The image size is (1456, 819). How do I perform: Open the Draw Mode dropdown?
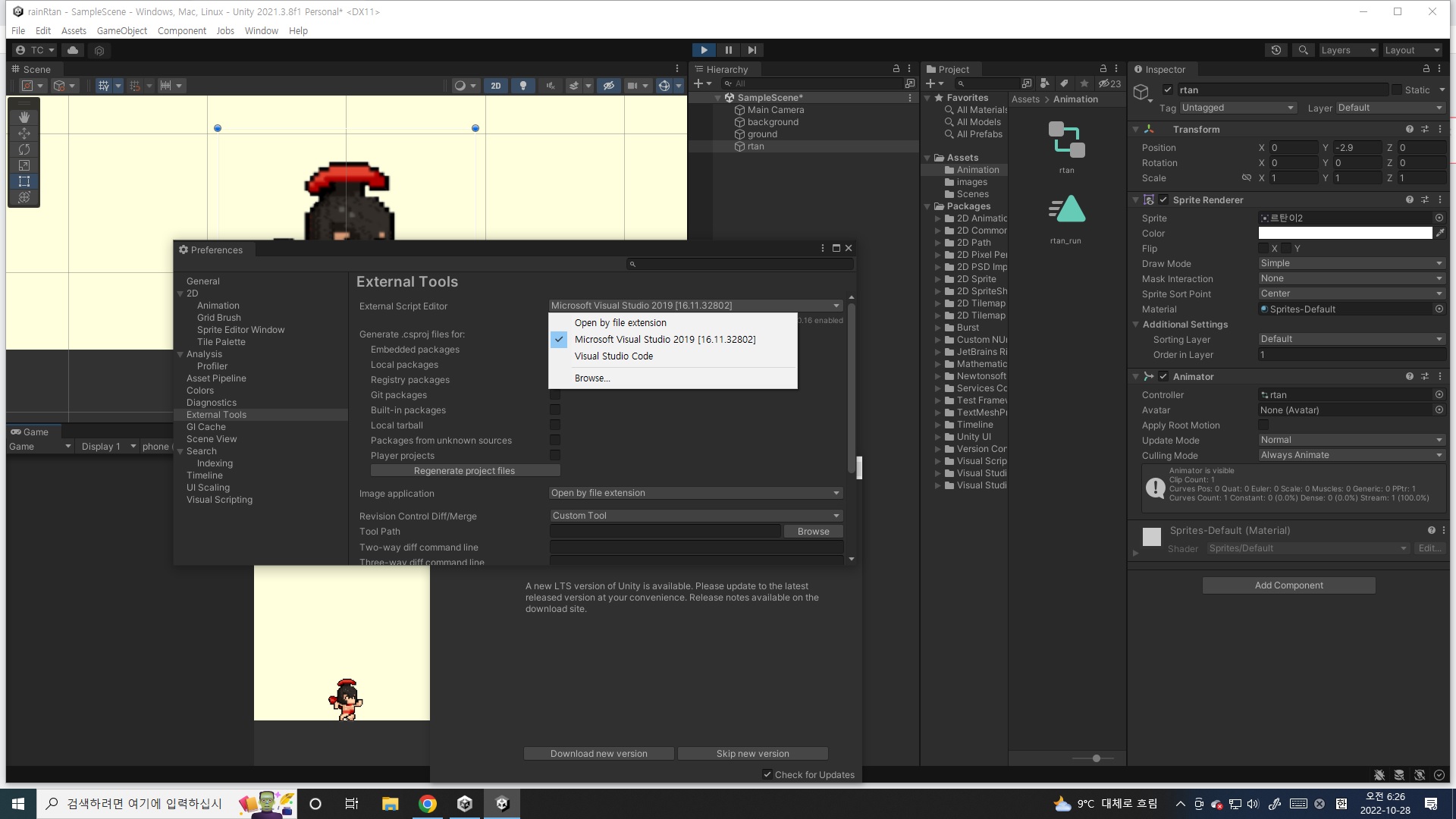(x=1351, y=264)
